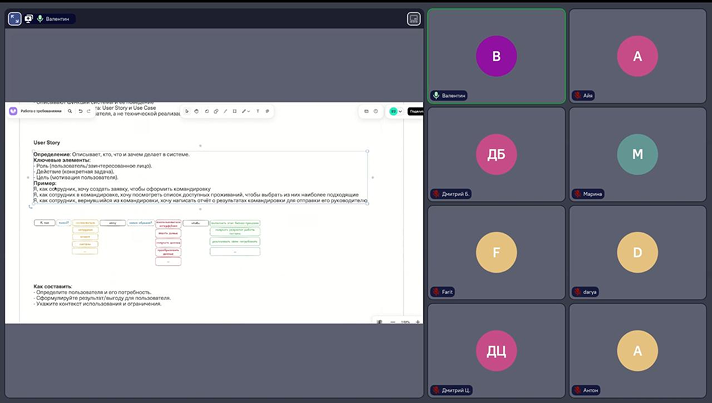The width and height of the screenshot is (712, 403).
Task: Click the 'User Story' heading text
Action: tap(47, 143)
